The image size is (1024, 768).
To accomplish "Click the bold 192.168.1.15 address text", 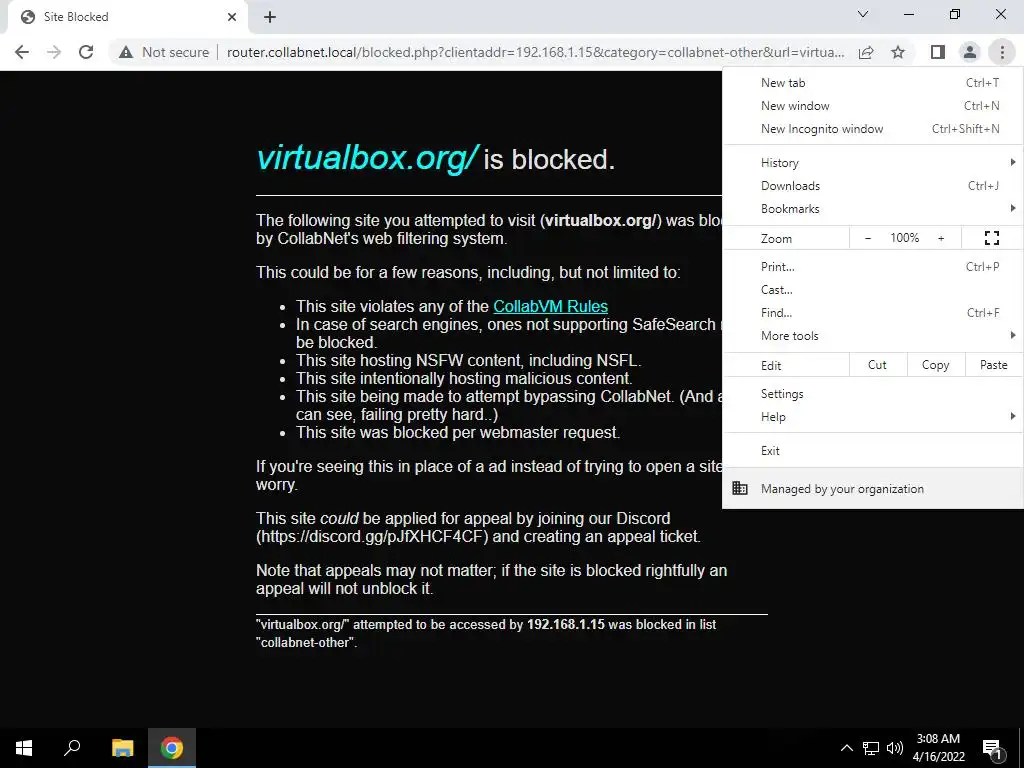I will (x=566, y=624).
